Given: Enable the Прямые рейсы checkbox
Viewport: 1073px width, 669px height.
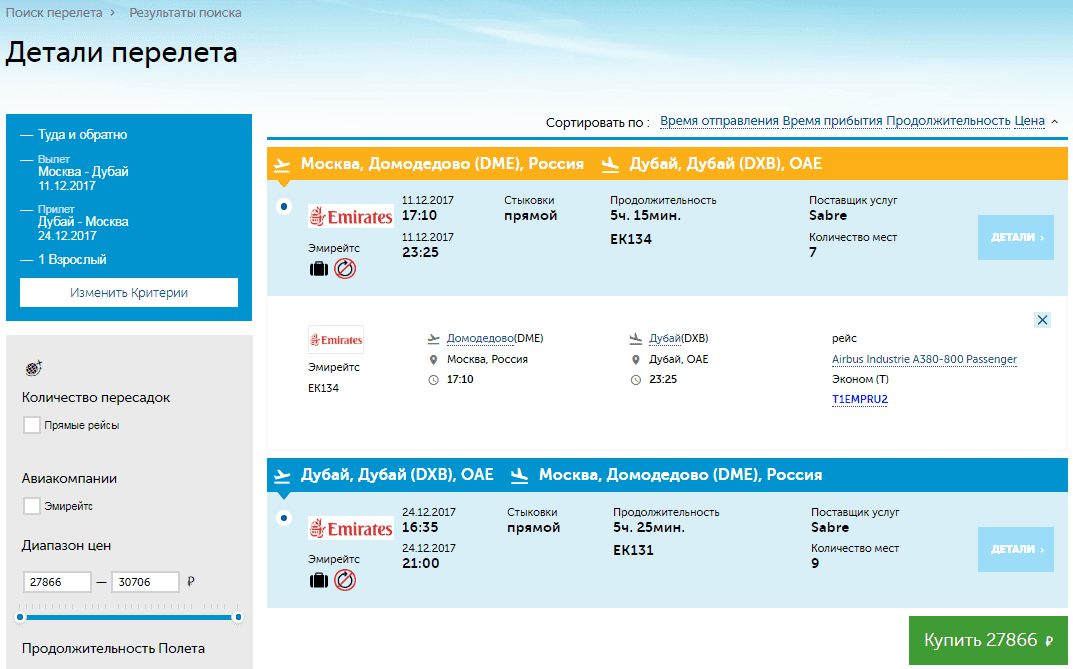Looking at the screenshot, I should pyautogui.click(x=32, y=425).
